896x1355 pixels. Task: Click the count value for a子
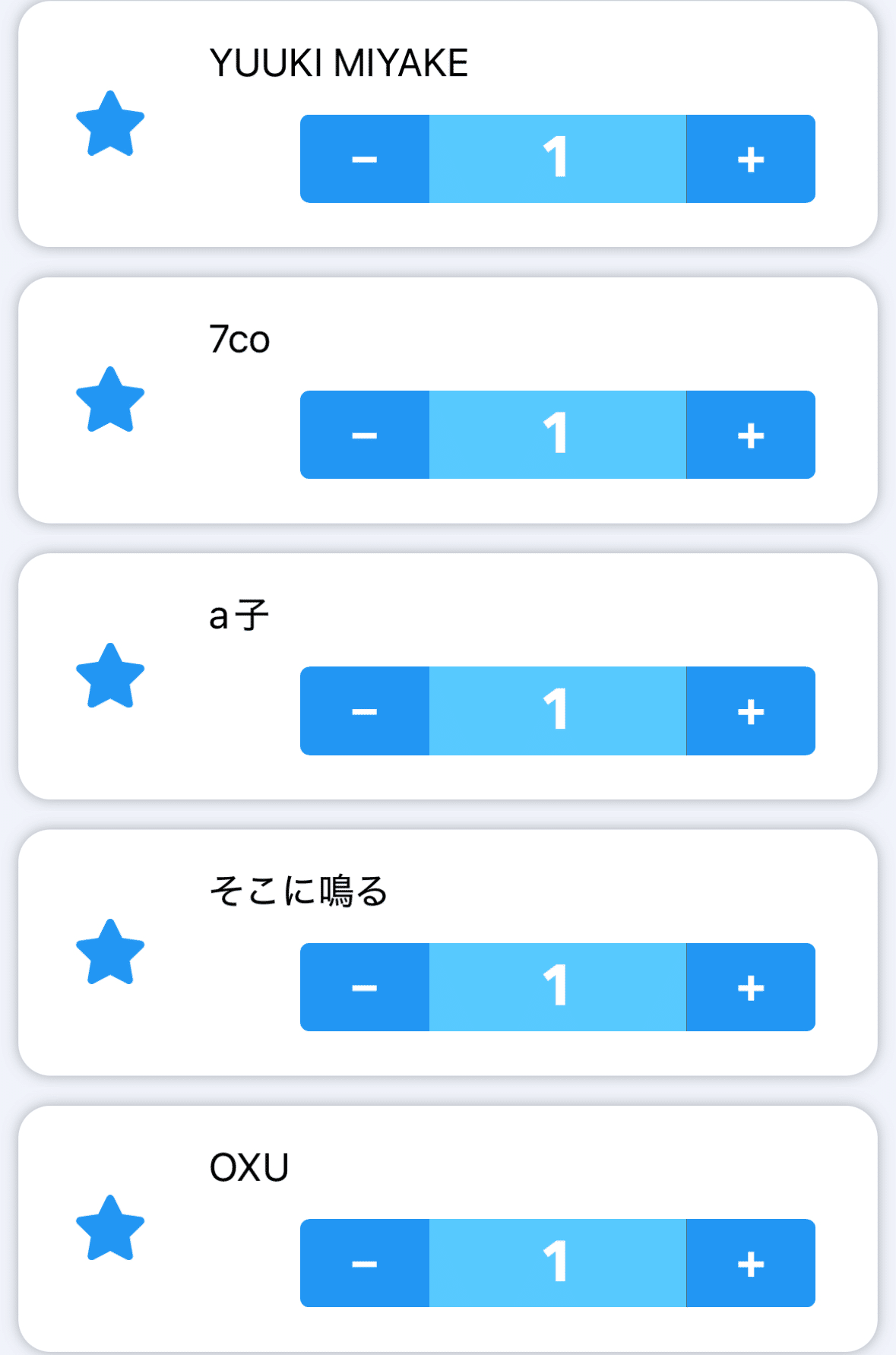(557, 711)
